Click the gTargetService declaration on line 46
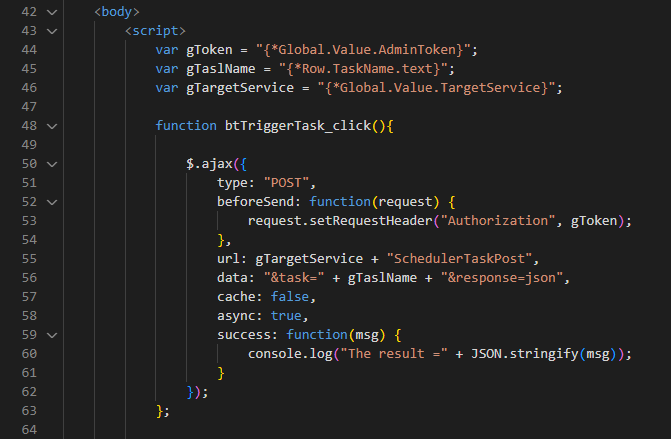 [240, 88]
